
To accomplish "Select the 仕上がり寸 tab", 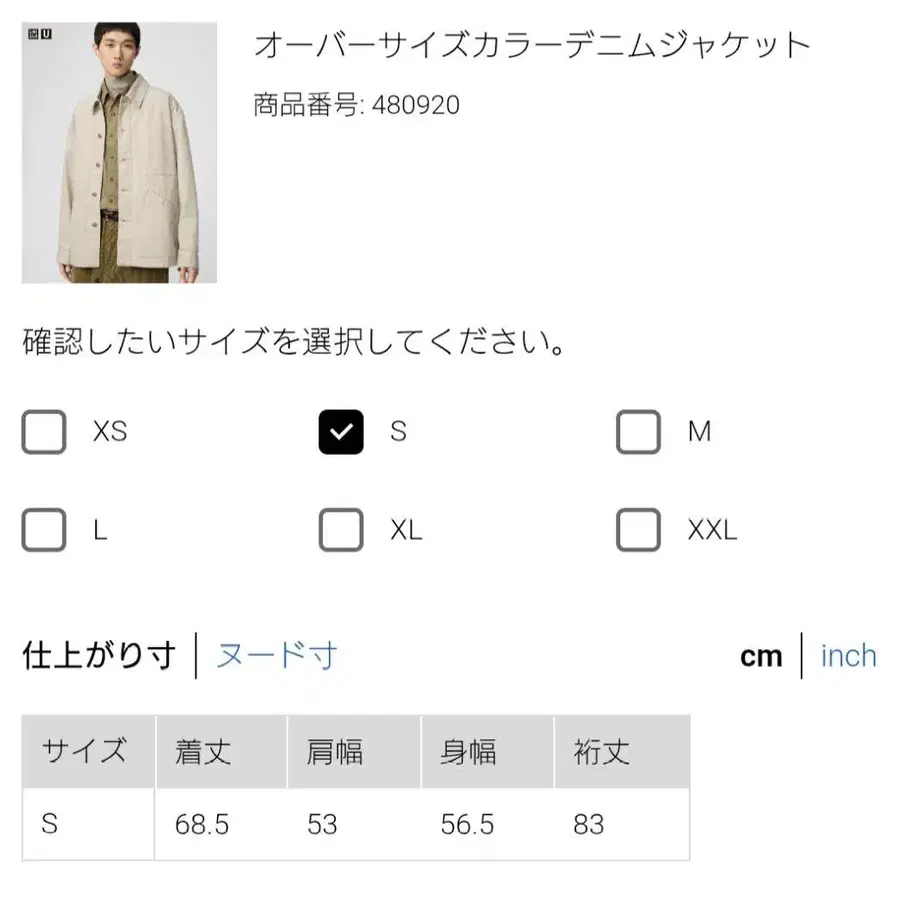I will (x=97, y=655).
